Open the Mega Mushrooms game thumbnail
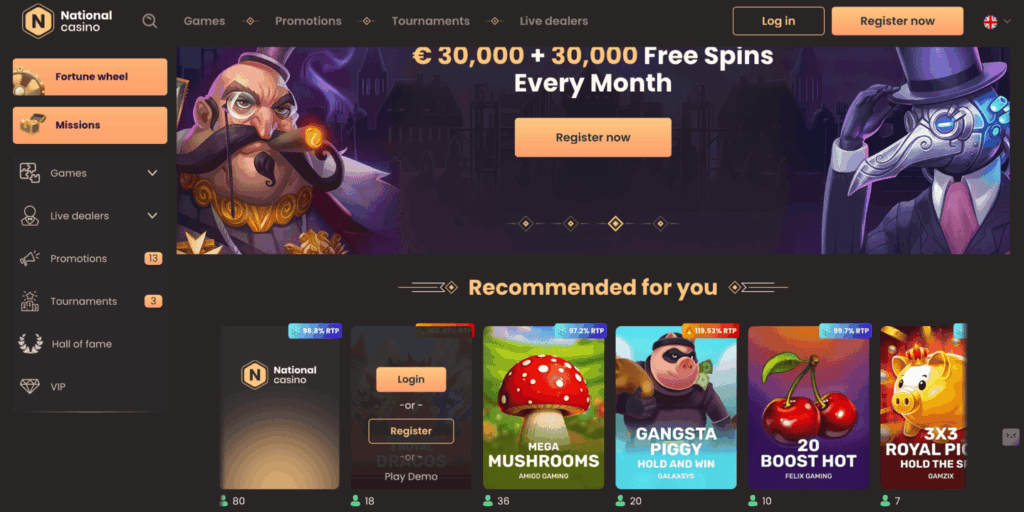The width and height of the screenshot is (1024, 512). point(544,408)
